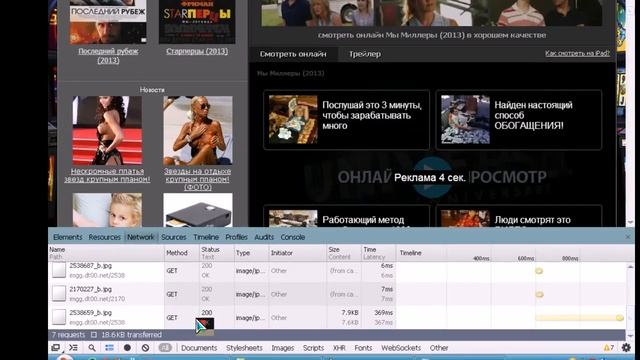This screenshot has height=360, width=640.
Task: Toggle small resource rows icon
Action: point(109,348)
